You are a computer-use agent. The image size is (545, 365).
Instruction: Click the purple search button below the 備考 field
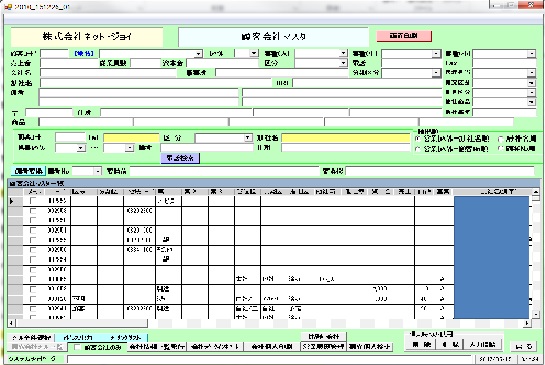point(180,158)
